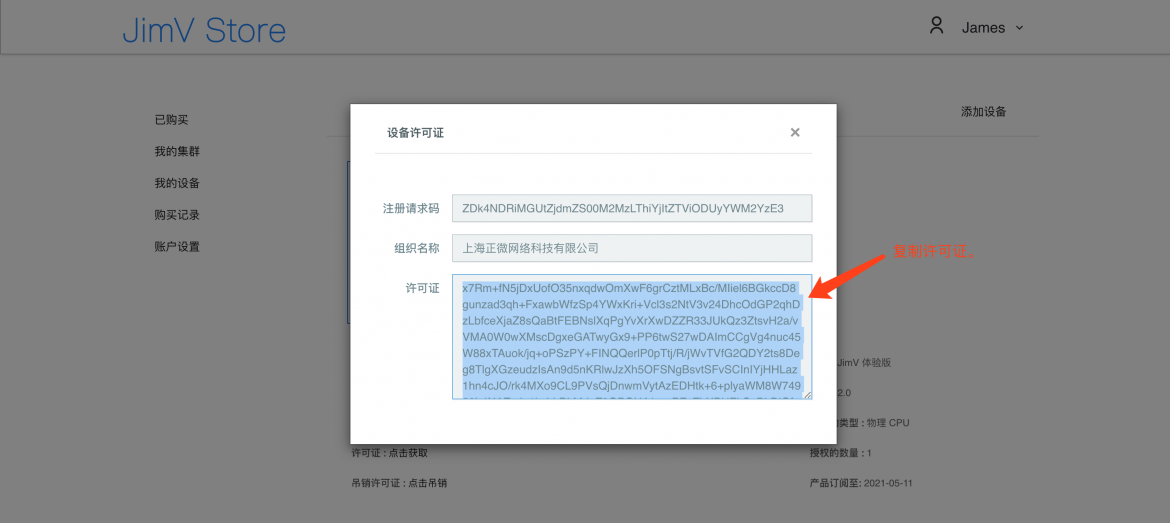Click inside the 许可证 textarea
The height and width of the screenshot is (523, 1170).
[632, 336]
